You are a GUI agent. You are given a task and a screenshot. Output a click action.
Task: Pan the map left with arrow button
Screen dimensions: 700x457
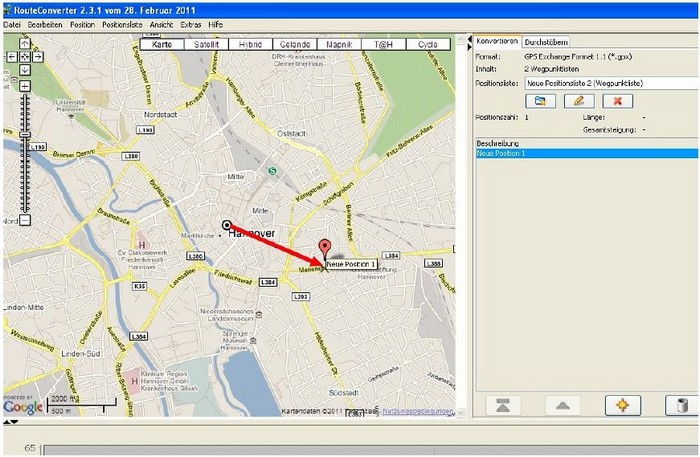12,57
